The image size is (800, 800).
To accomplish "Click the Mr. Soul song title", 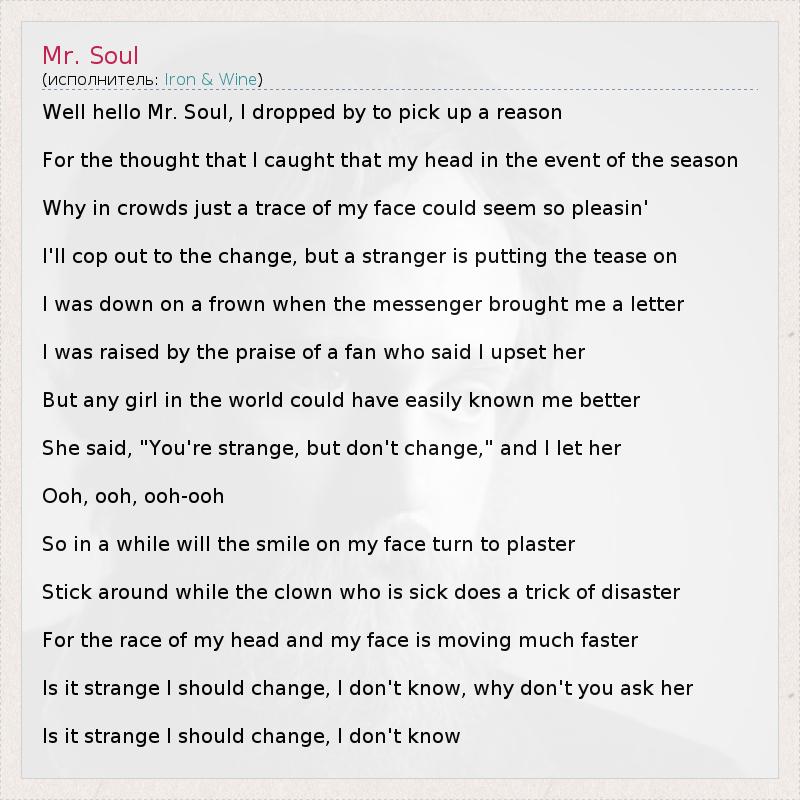I will coord(90,55).
